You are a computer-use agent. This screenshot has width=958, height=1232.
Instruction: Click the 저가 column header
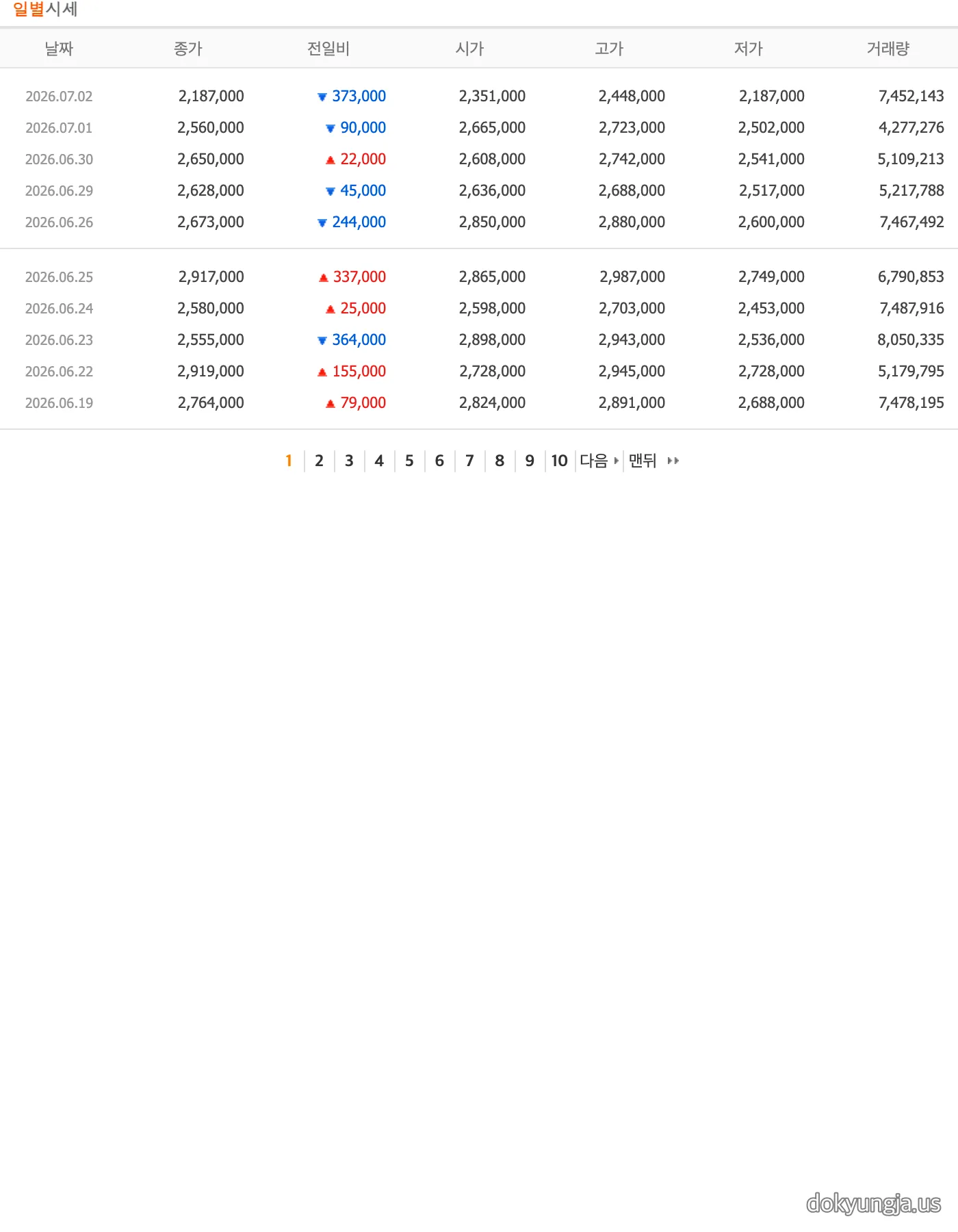[749, 49]
